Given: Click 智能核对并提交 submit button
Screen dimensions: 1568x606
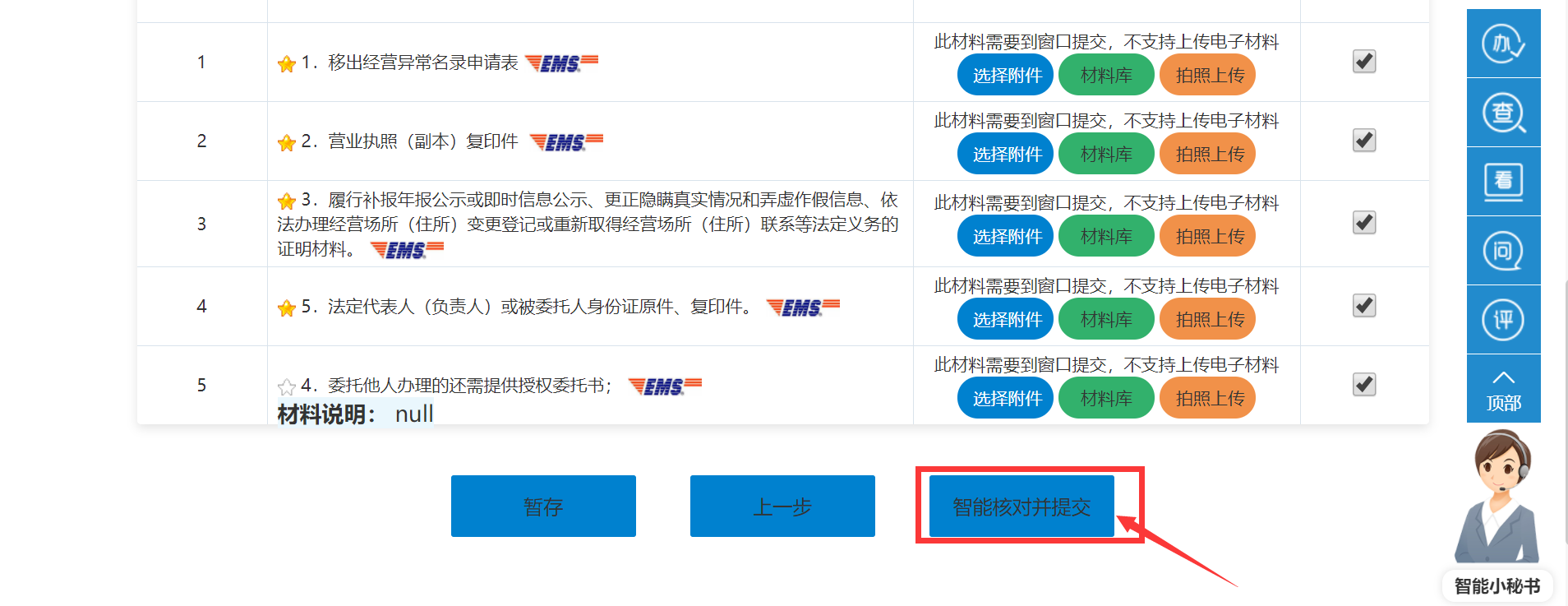Looking at the screenshot, I should (1022, 507).
